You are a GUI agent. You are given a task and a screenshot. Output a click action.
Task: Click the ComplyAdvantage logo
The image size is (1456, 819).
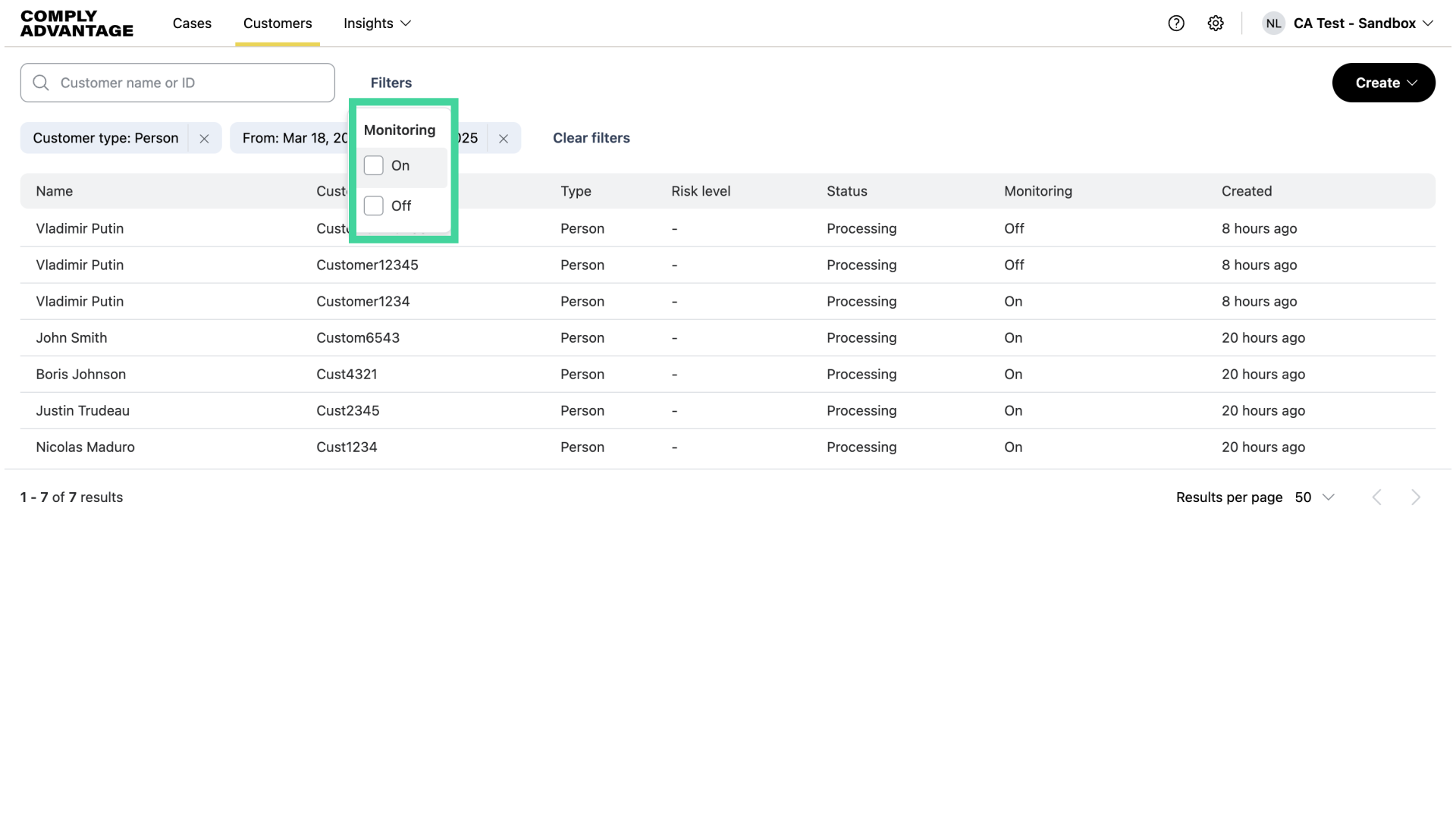coord(77,24)
